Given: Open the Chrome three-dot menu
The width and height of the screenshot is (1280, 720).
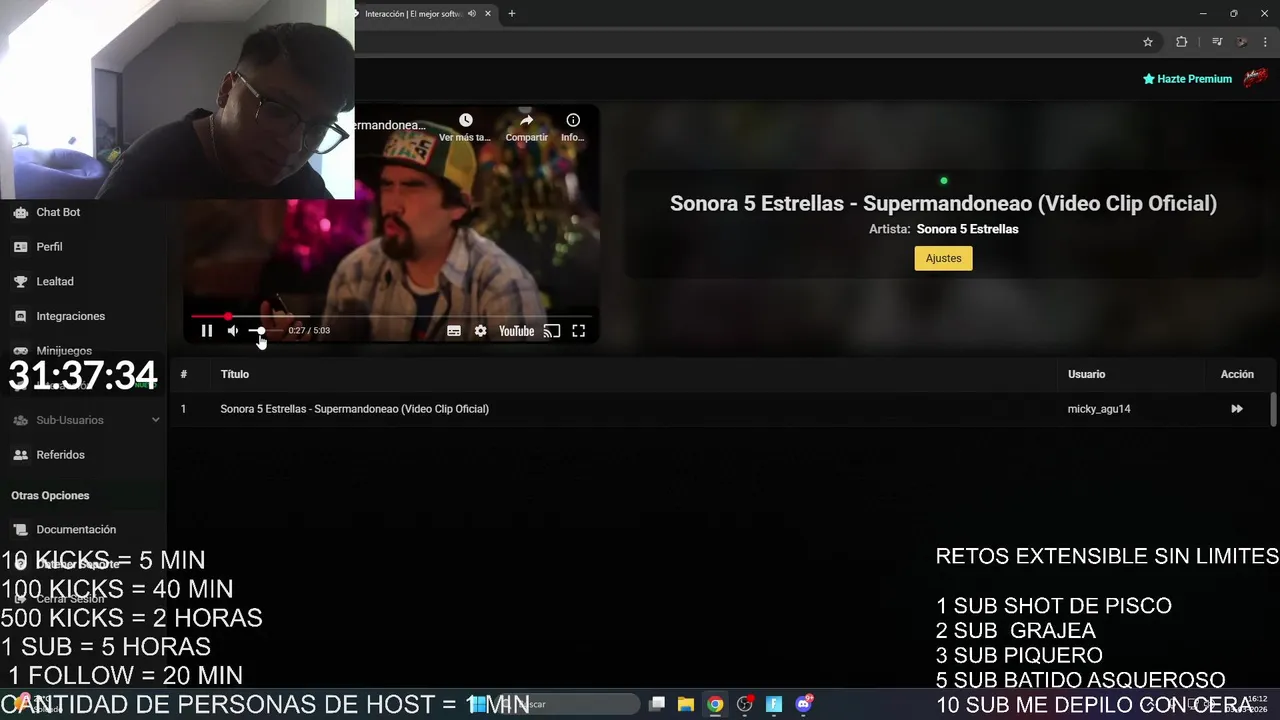Looking at the screenshot, I should (x=1265, y=42).
